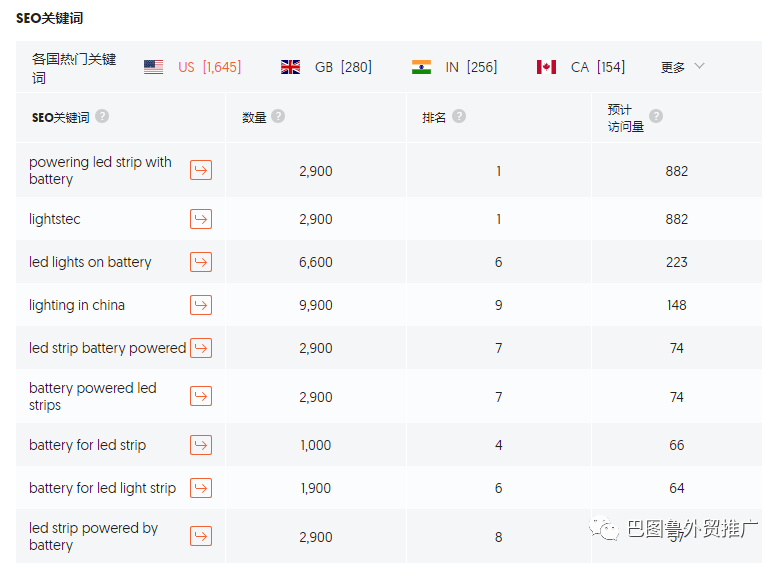The height and width of the screenshot is (563, 784).
Task: Click rank 9 for lighting in china
Action: 498,305
